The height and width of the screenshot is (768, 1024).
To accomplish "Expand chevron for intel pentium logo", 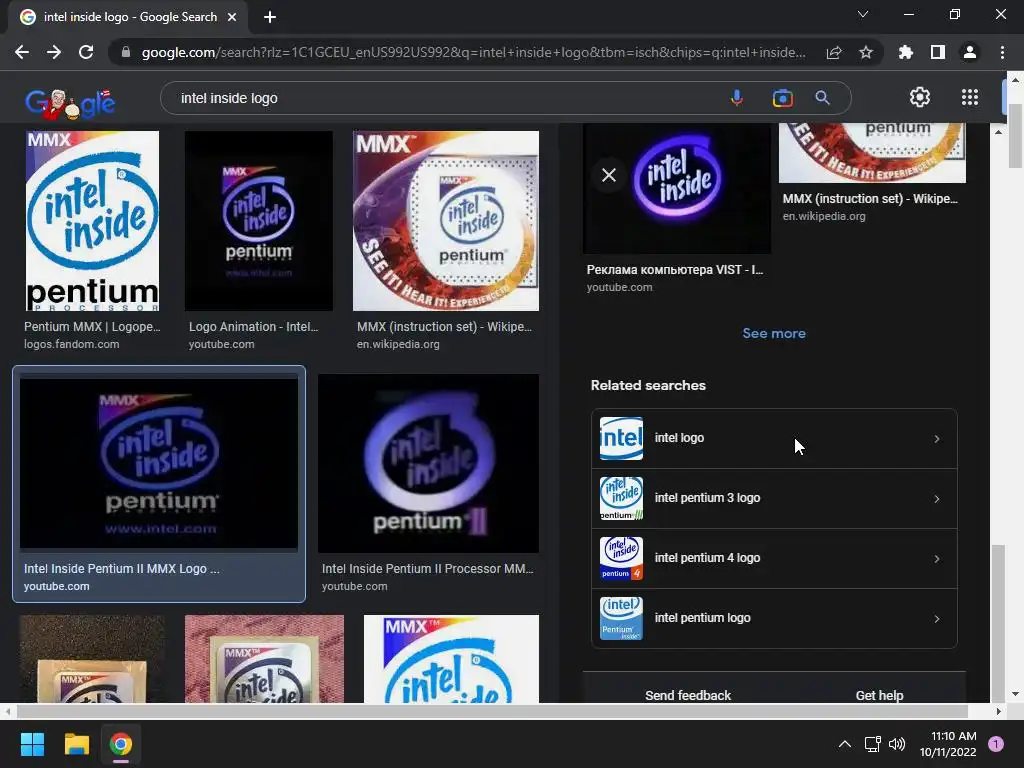I will click(936, 619).
